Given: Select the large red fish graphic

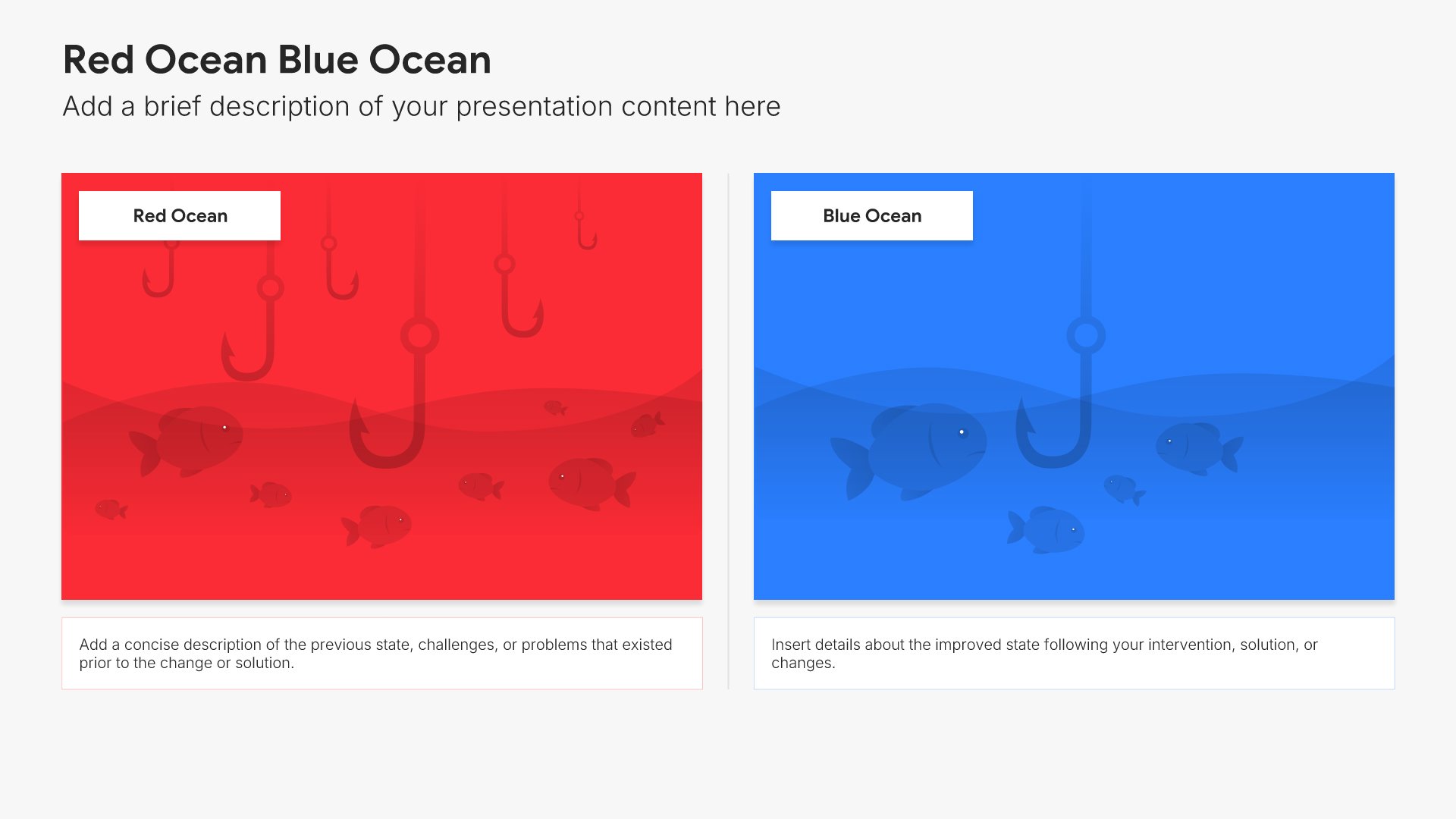Looking at the screenshot, I should click(x=186, y=442).
